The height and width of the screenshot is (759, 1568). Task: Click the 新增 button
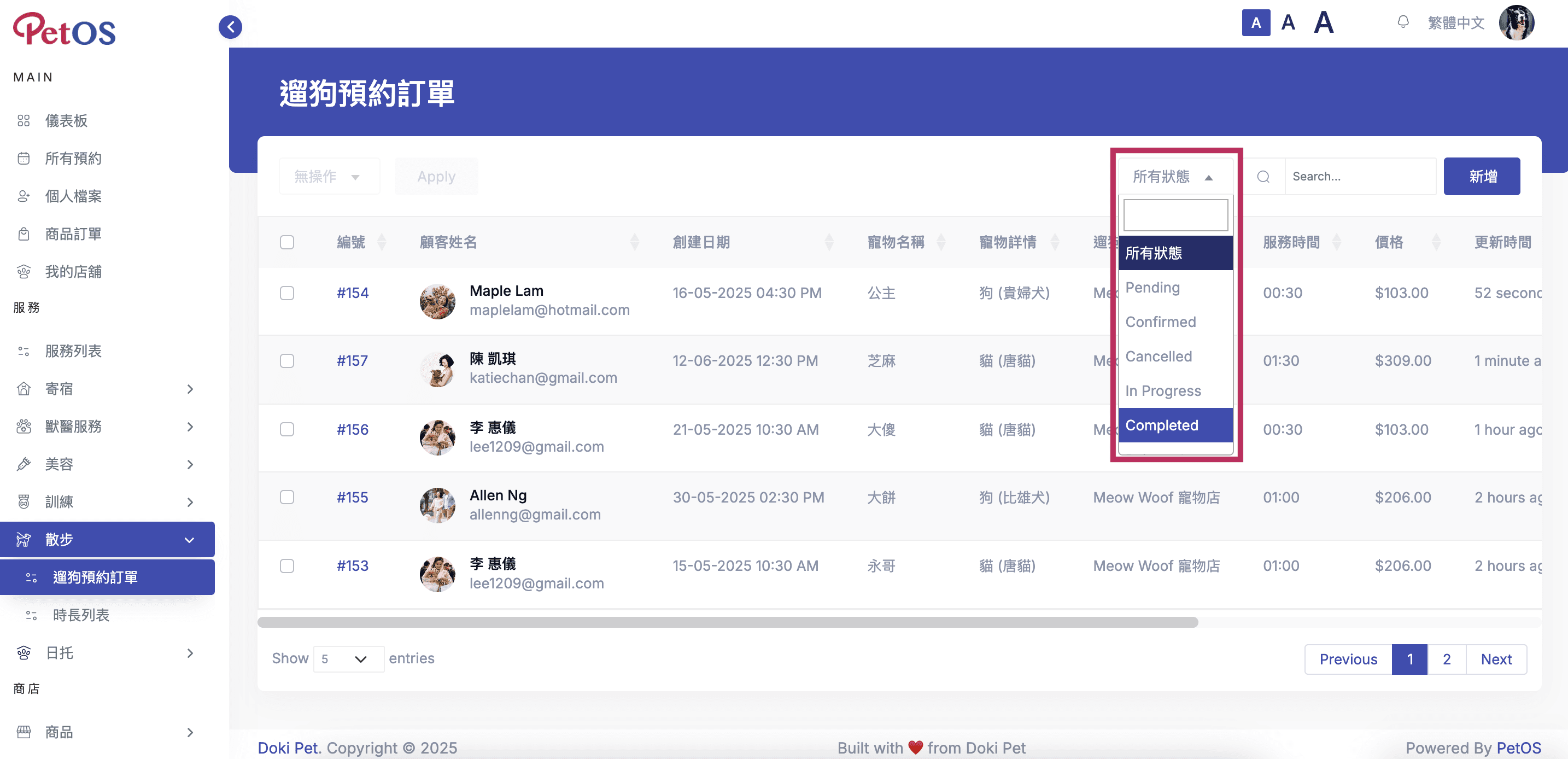click(1482, 177)
